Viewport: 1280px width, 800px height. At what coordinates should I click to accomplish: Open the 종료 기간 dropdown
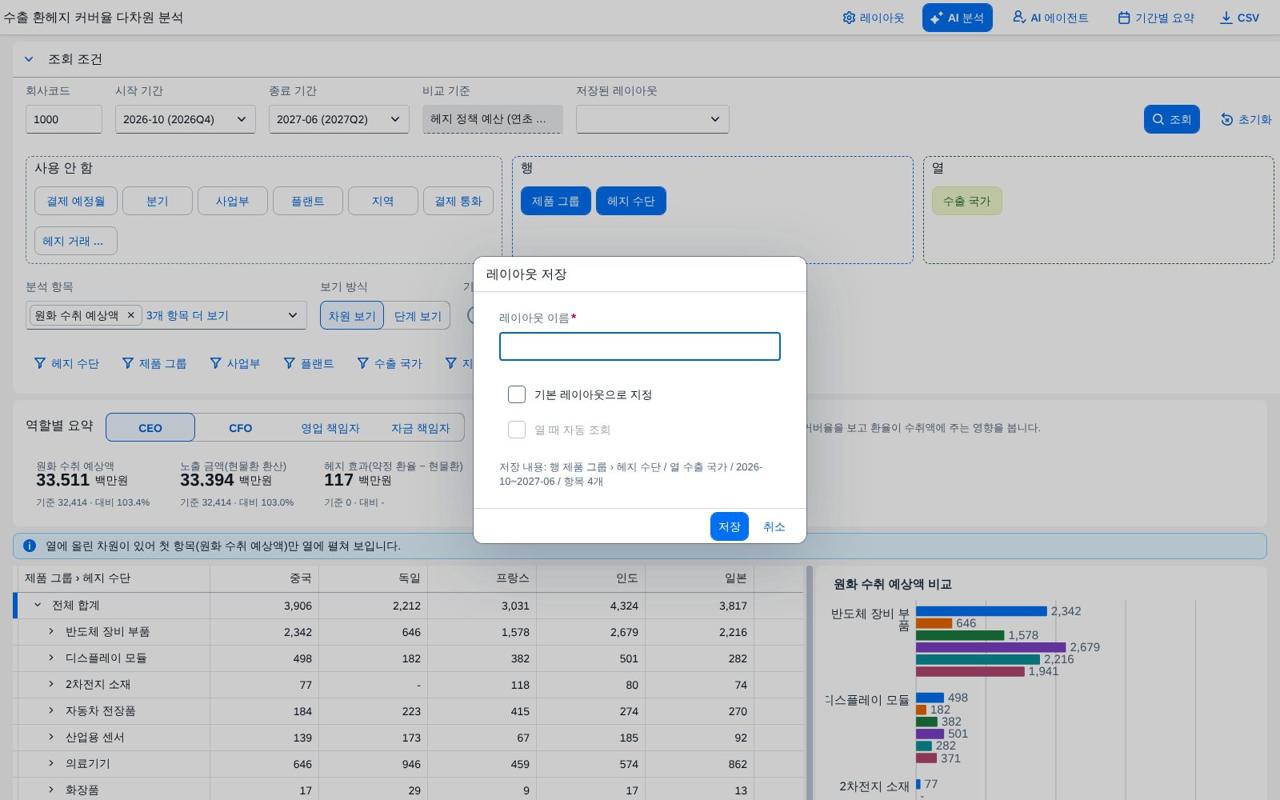(x=339, y=120)
